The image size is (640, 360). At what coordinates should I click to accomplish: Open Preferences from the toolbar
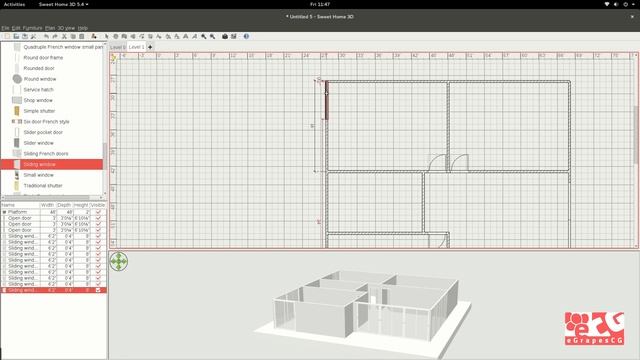pyautogui.click(x=33, y=36)
